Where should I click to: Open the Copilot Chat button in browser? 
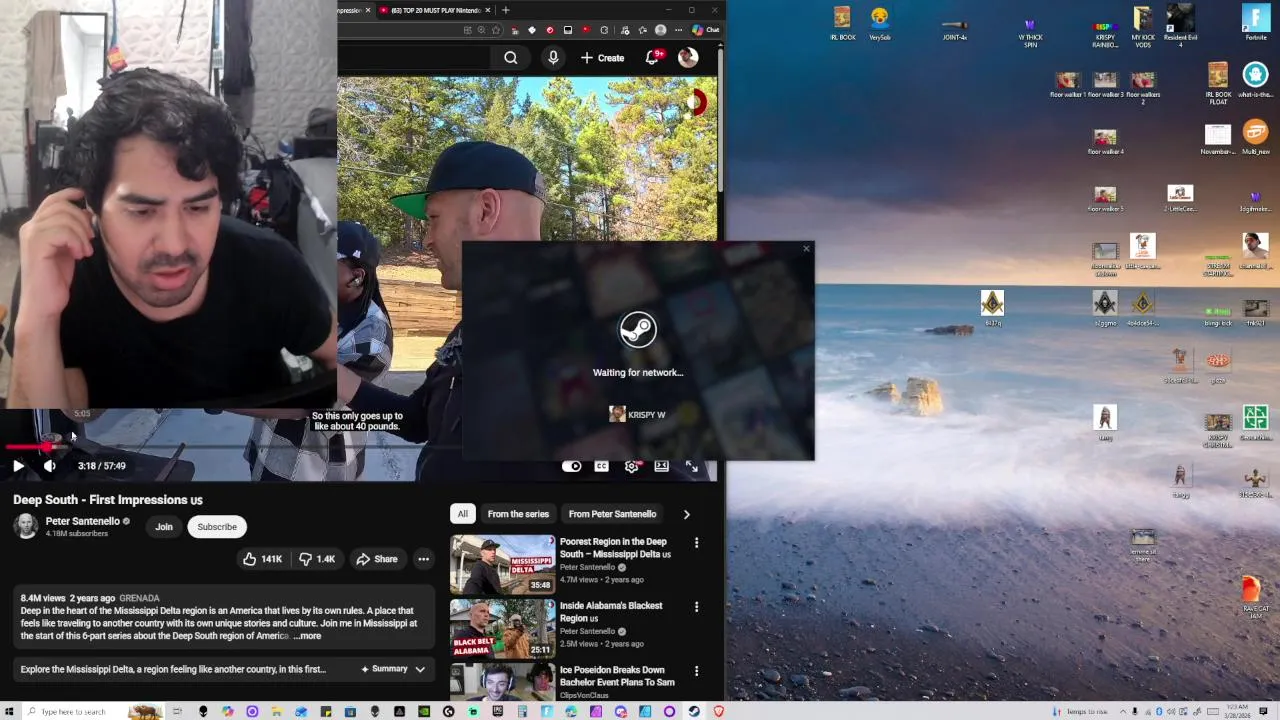706,30
